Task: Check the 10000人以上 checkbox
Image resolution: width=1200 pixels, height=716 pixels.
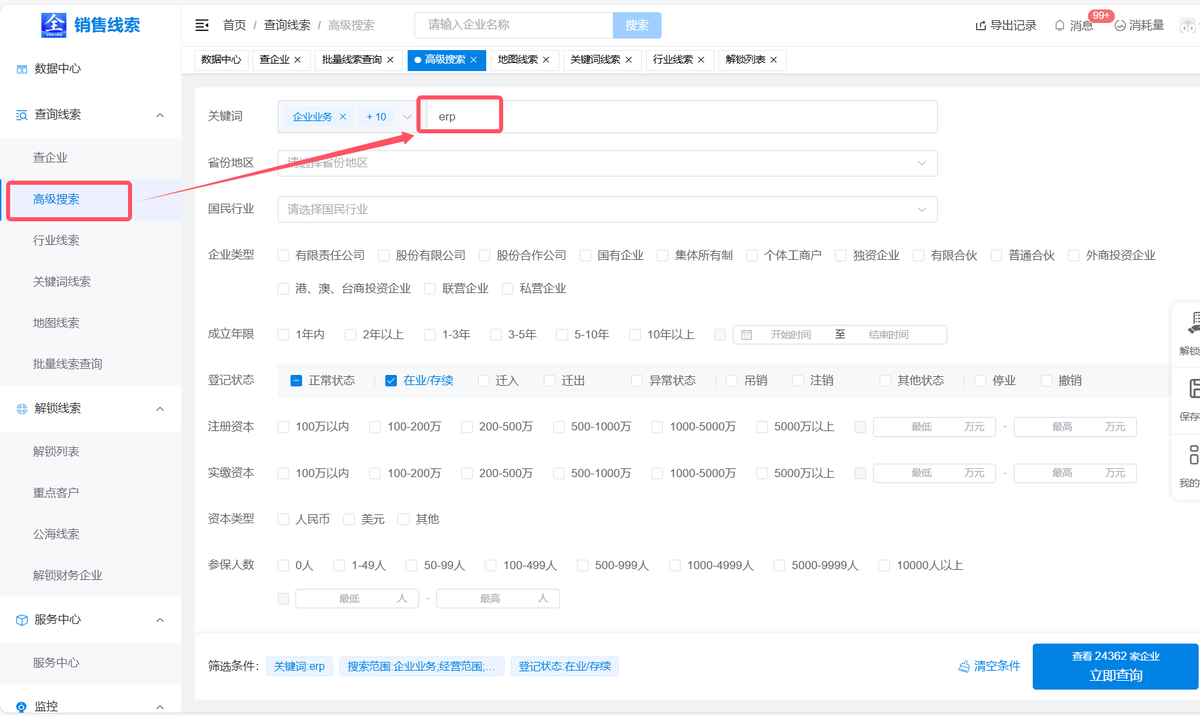Action: point(884,566)
